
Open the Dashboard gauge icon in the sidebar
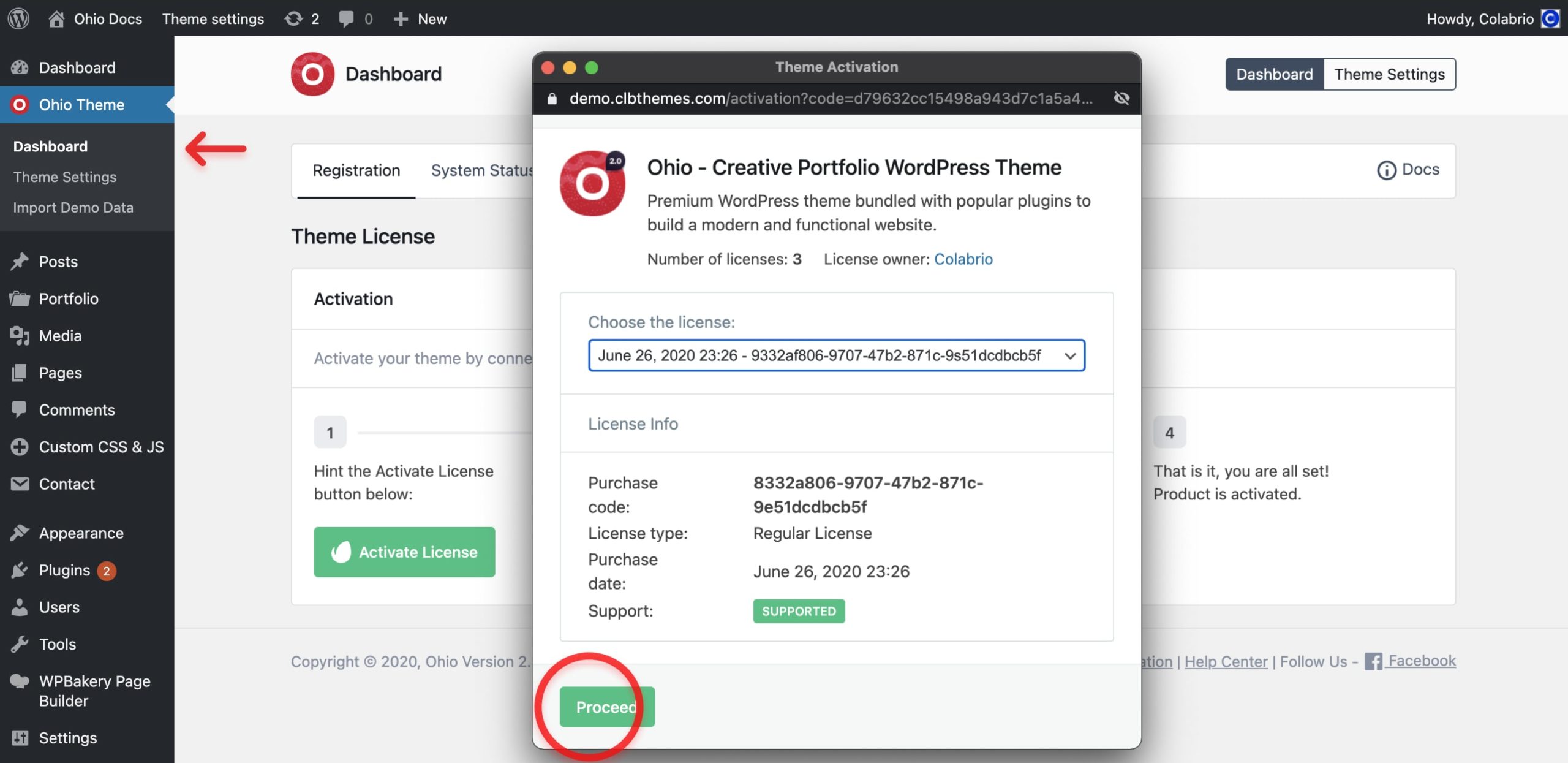20,67
